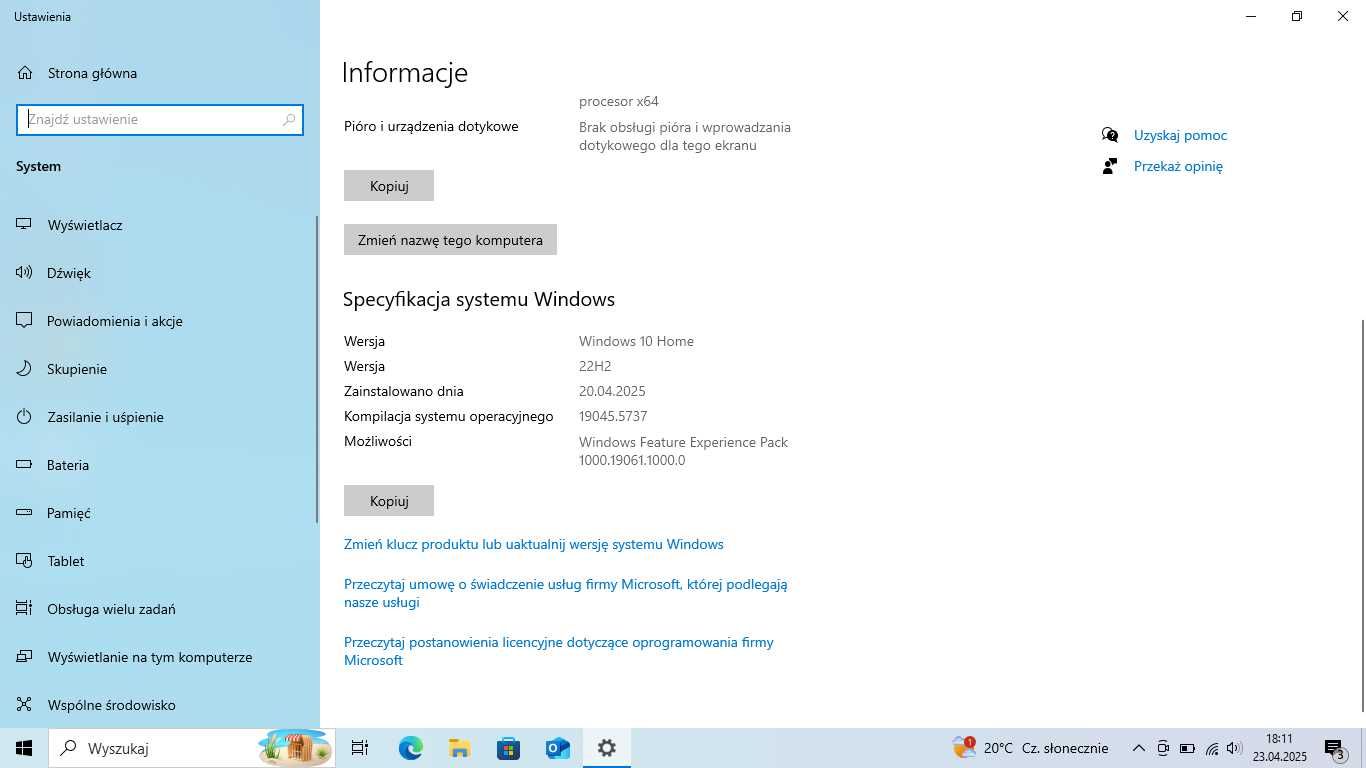Click the search magnifier in Znajdź ustawienie
The image size is (1366, 768).
(289, 119)
